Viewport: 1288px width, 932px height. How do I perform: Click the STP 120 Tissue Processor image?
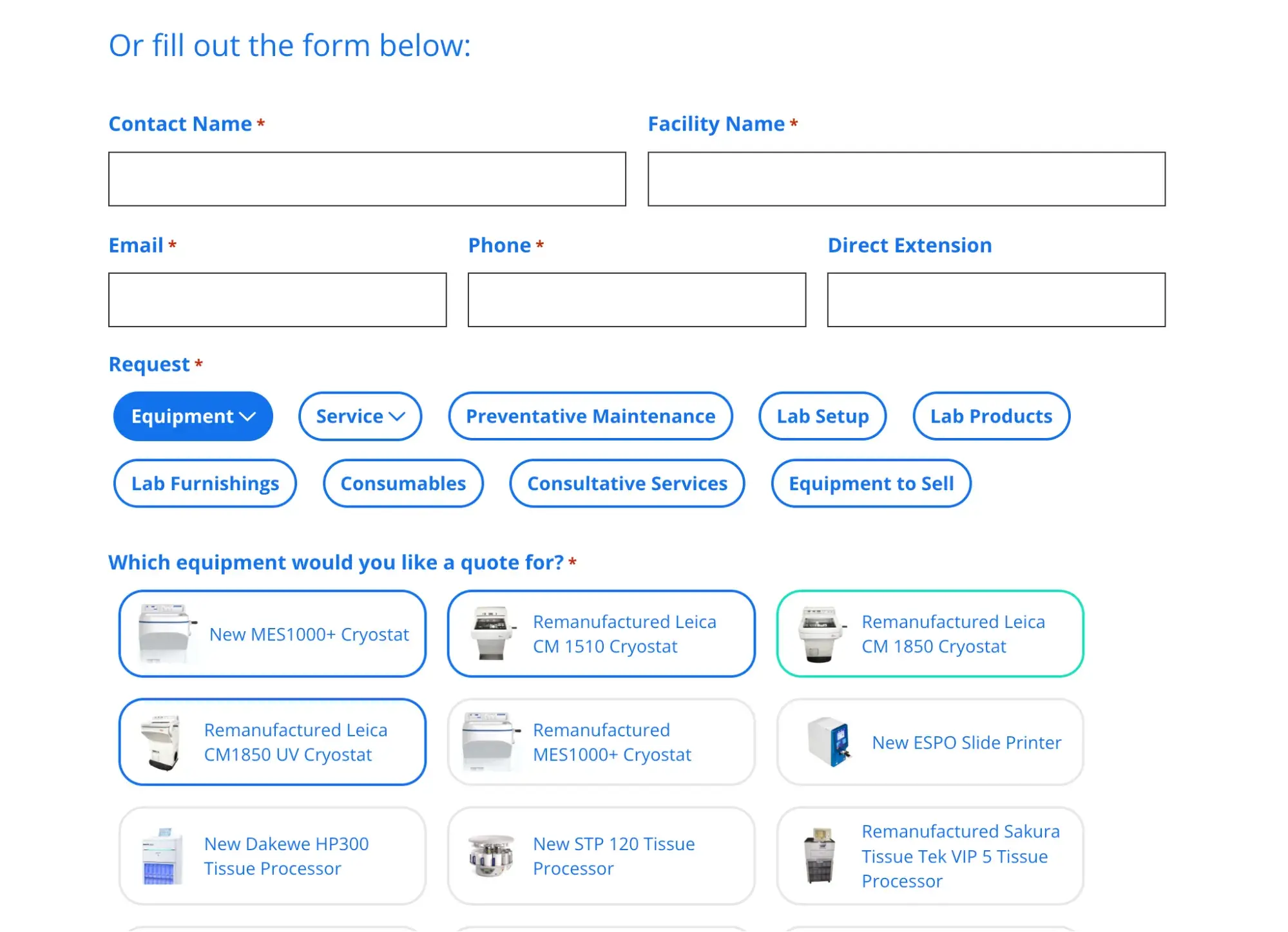491,856
